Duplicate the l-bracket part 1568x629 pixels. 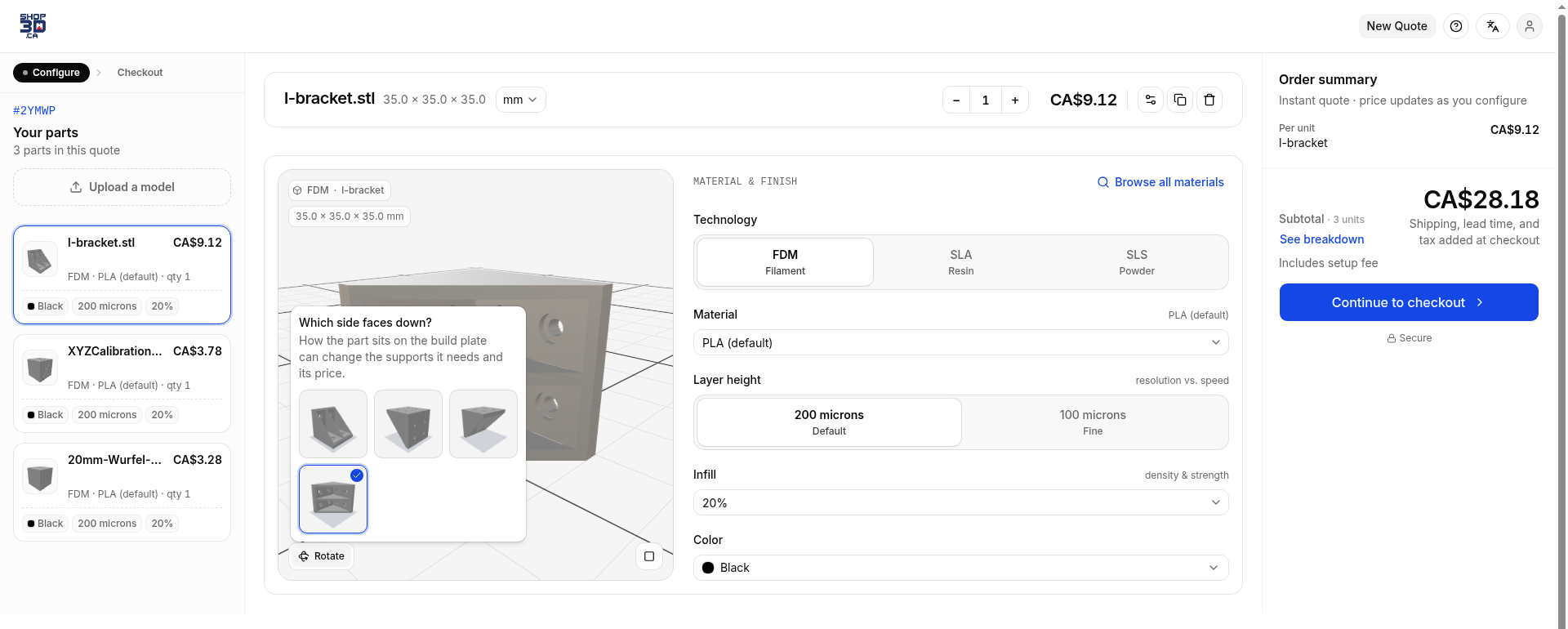point(1179,100)
